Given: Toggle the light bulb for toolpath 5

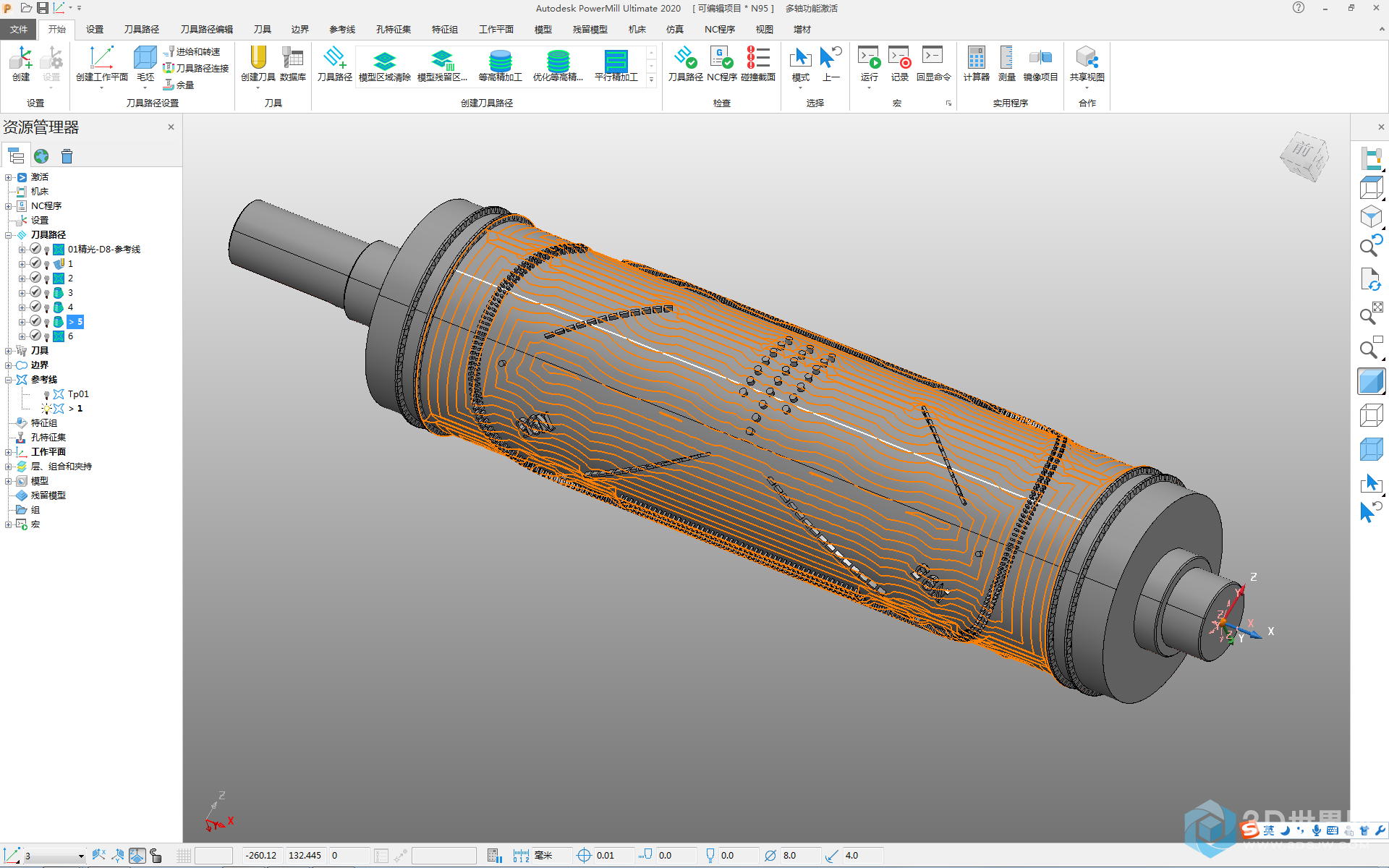Looking at the screenshot, I should 47,322.
